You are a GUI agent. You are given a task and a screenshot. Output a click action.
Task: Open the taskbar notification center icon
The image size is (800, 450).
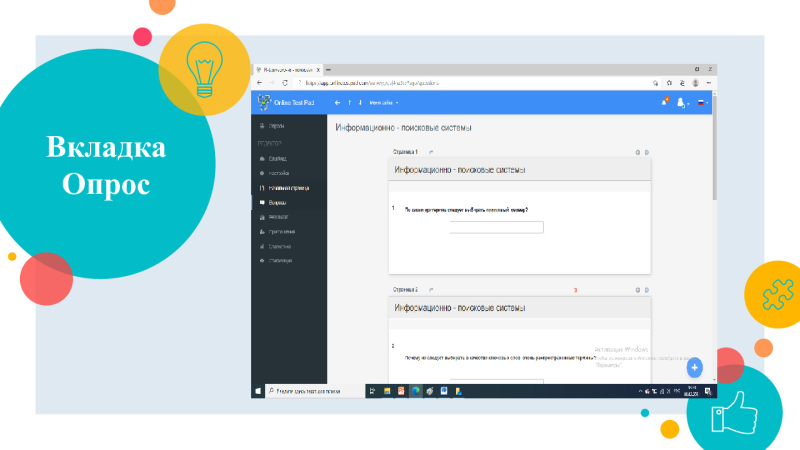(x=708, y=391)
